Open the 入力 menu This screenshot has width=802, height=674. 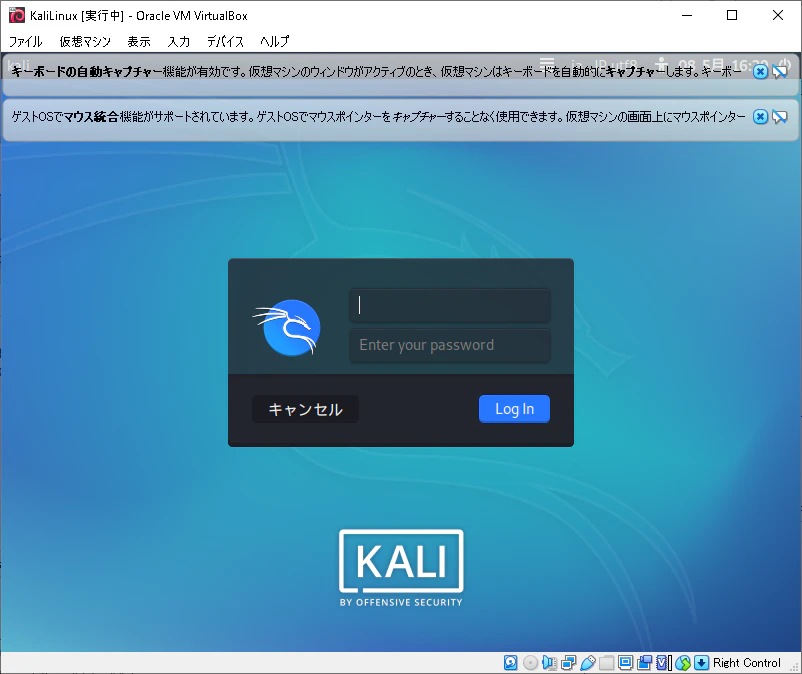[x=179, y=41]
